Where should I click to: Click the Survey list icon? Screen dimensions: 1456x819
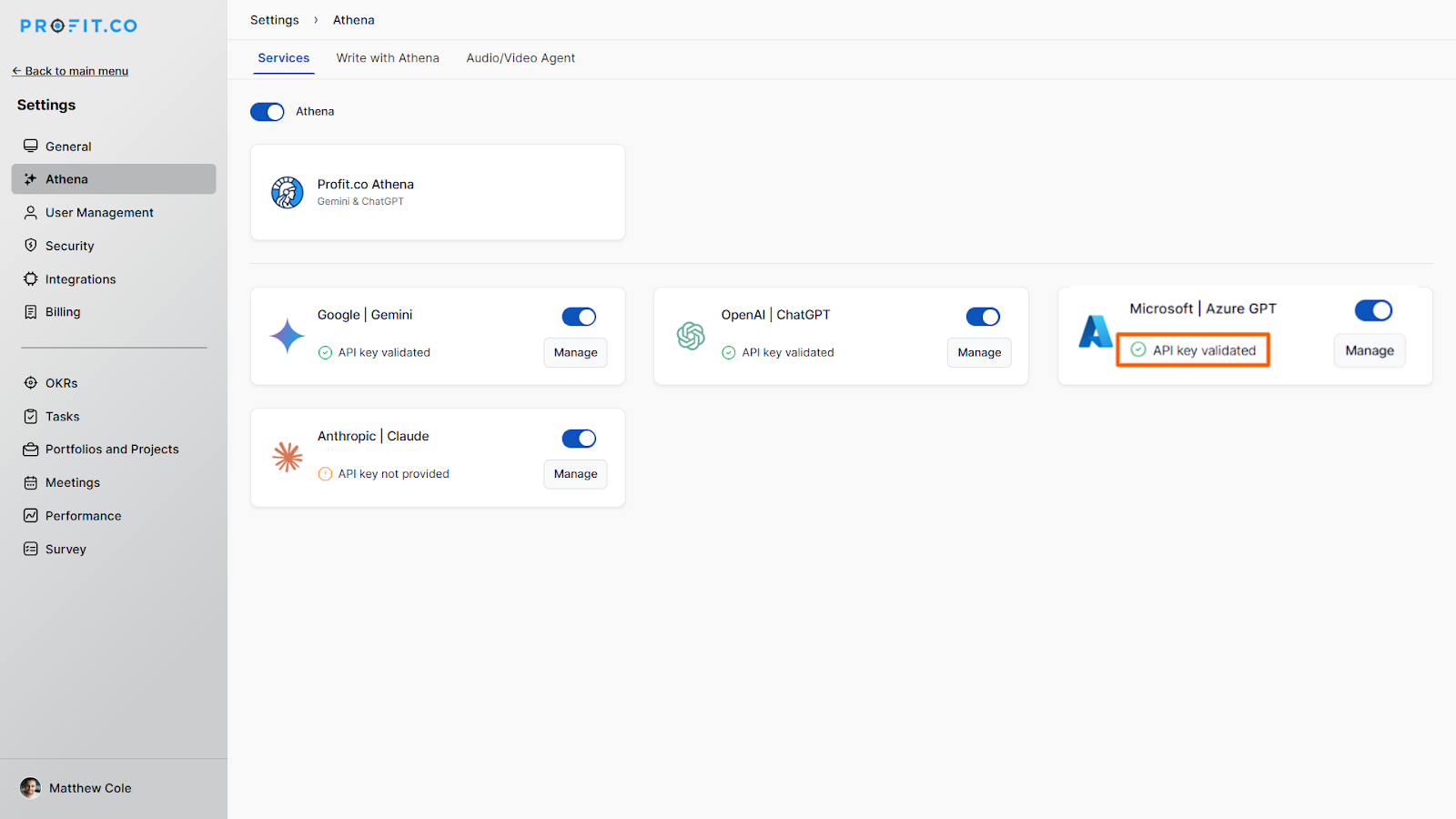click(31, 549)
